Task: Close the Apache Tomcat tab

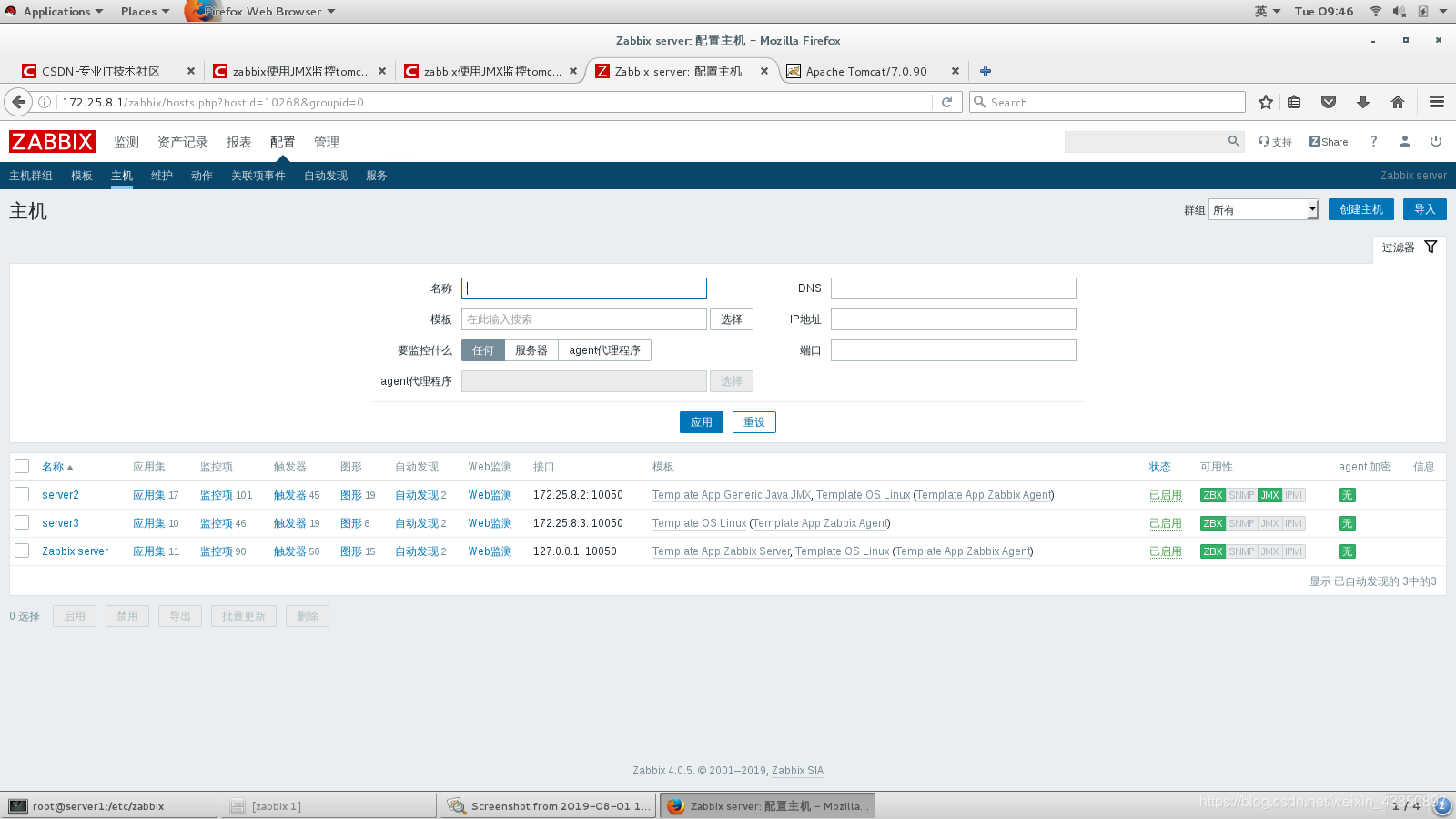Action: pos(955,71)
